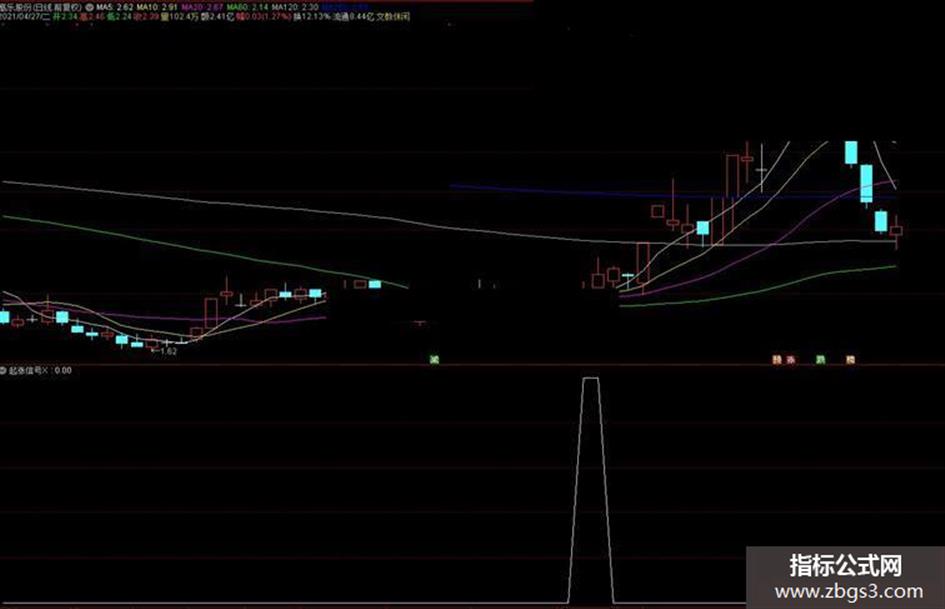This screenshot has height=609, width=945.
Task: Click the icon beside 起涨信号X indicator label
Action: [3, 370]
